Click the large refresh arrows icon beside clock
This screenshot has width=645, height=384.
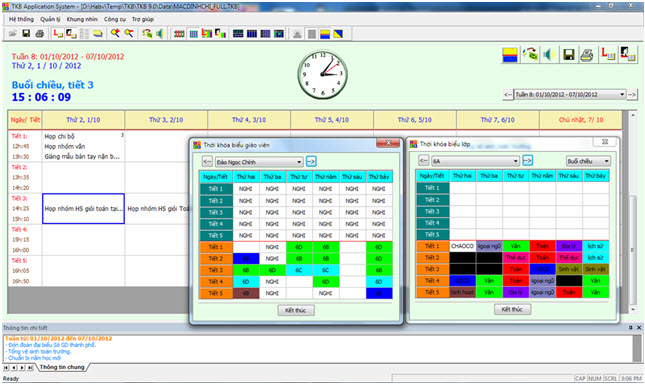tap(530, 55)
